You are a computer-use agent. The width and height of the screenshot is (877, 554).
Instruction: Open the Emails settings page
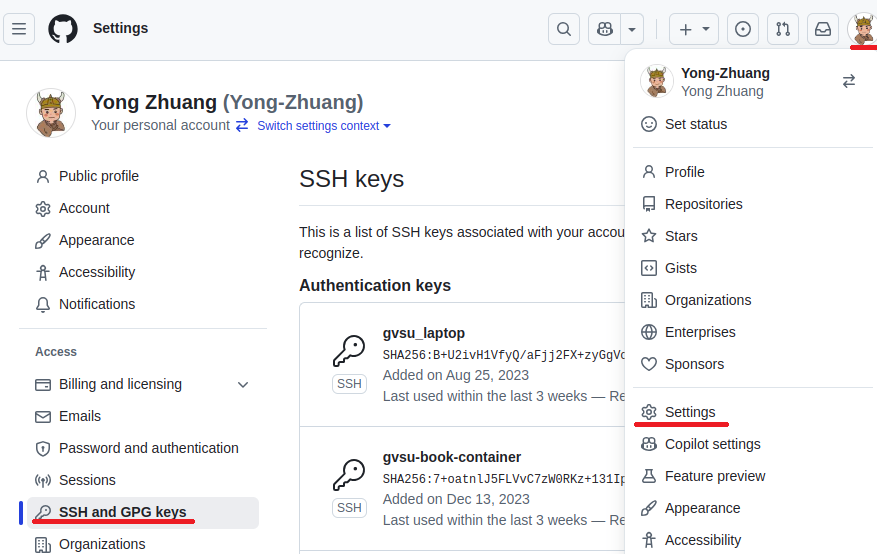(x=80, y=416)
